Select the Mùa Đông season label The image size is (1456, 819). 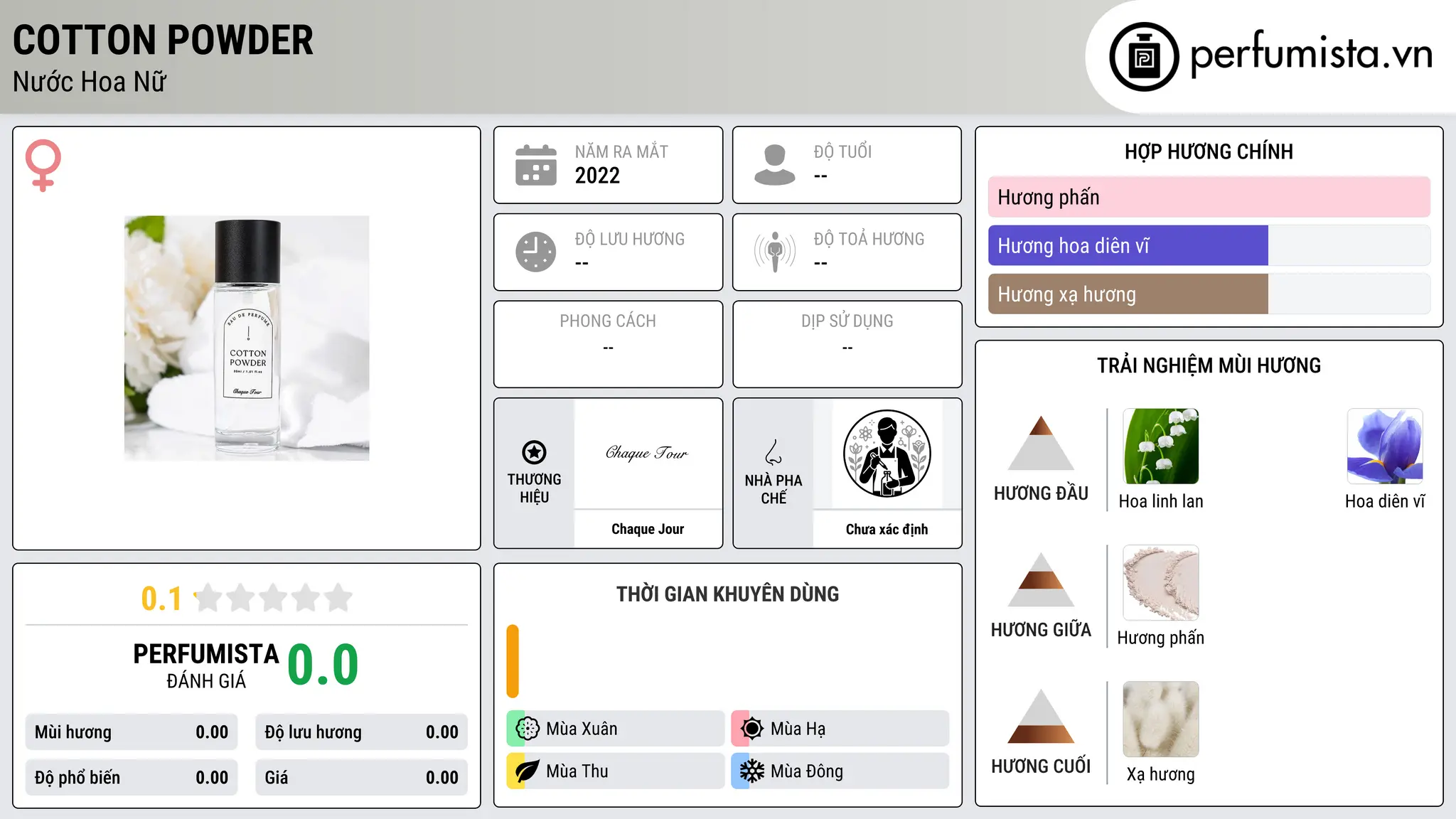807,771
